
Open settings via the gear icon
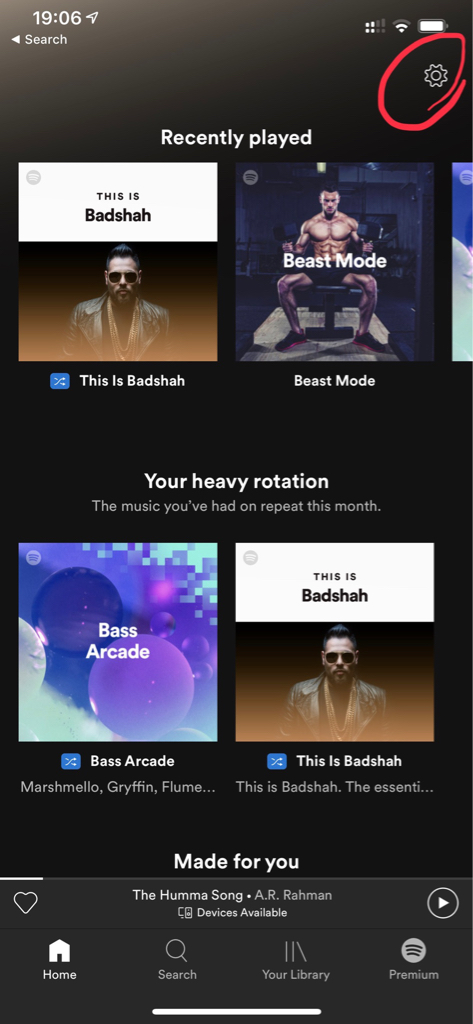coord(435,76)
